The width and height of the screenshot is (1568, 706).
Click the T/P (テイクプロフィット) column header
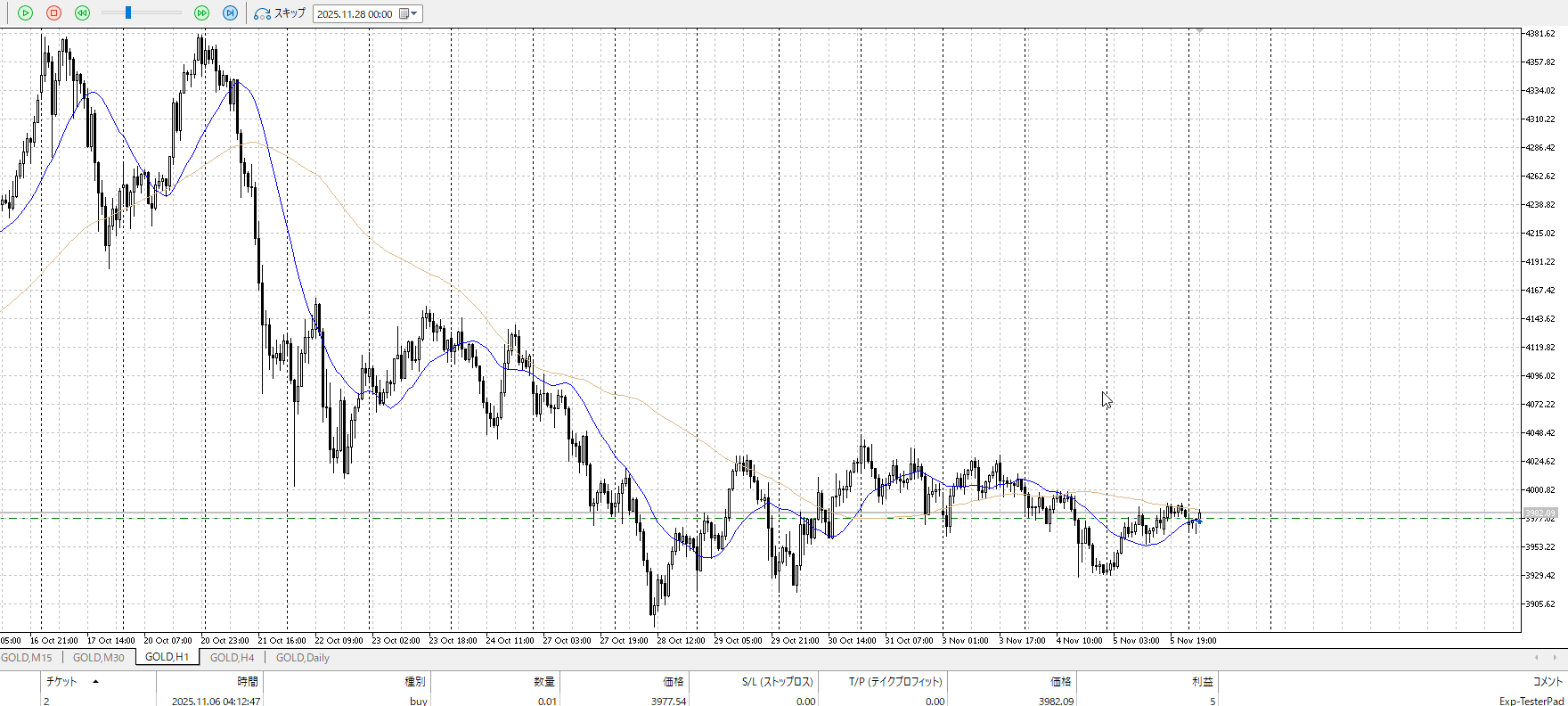[x=894, y=682]
